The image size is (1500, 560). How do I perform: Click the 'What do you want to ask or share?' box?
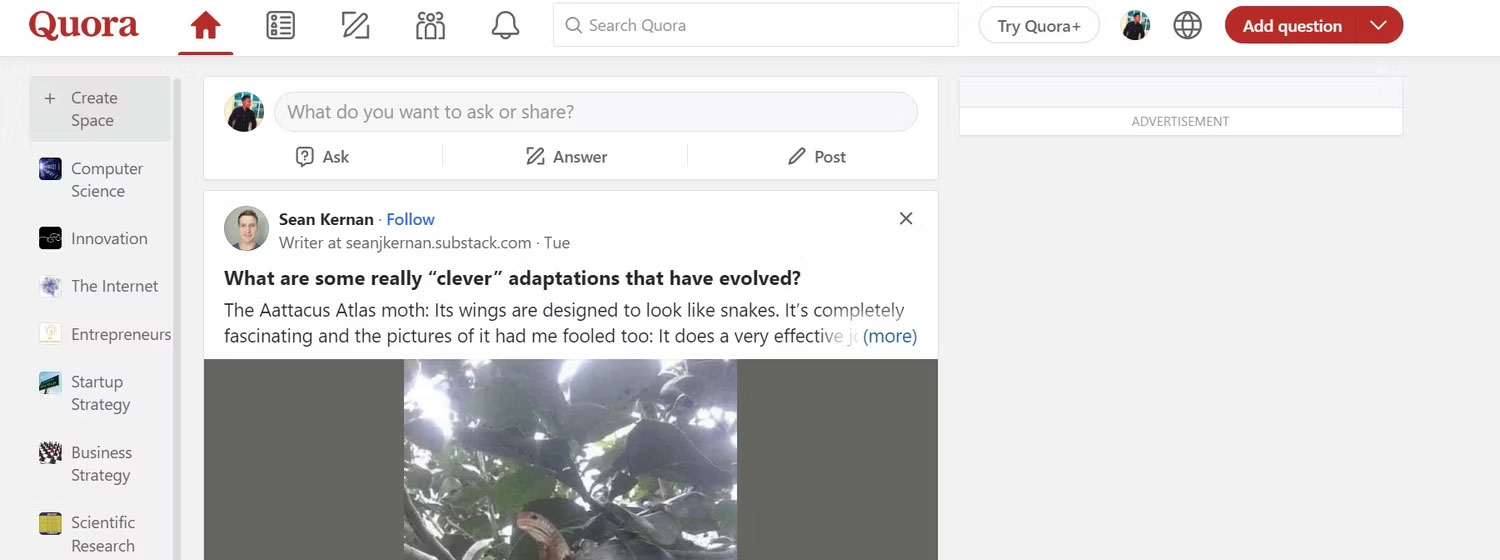point(595,112)
